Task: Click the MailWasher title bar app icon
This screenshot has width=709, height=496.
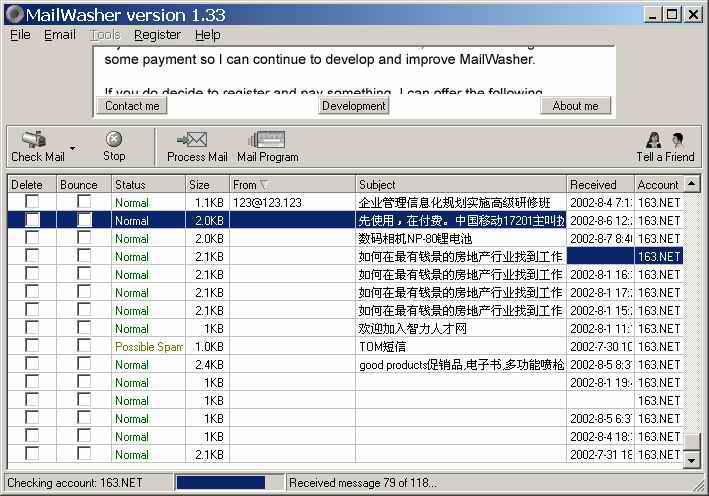Action: click(x=14, y=14)
